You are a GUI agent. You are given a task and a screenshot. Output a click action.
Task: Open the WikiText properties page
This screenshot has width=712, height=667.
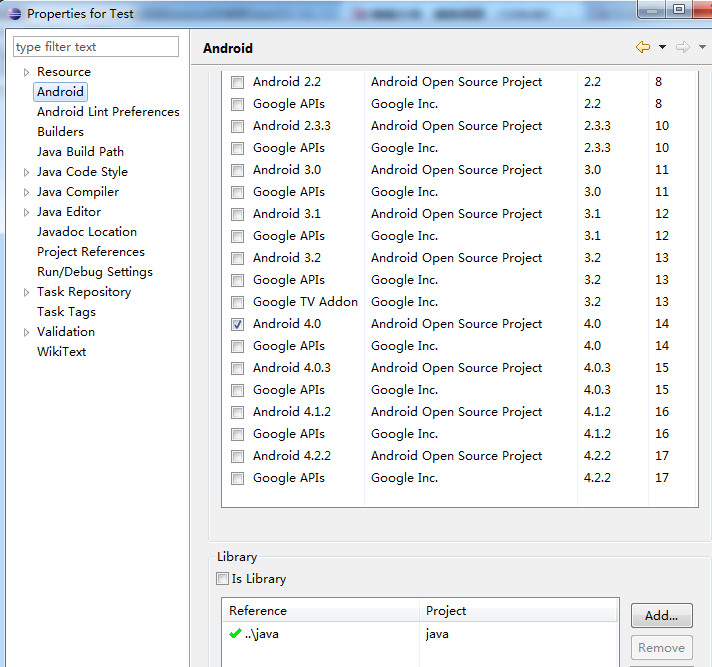pos(61,351)
